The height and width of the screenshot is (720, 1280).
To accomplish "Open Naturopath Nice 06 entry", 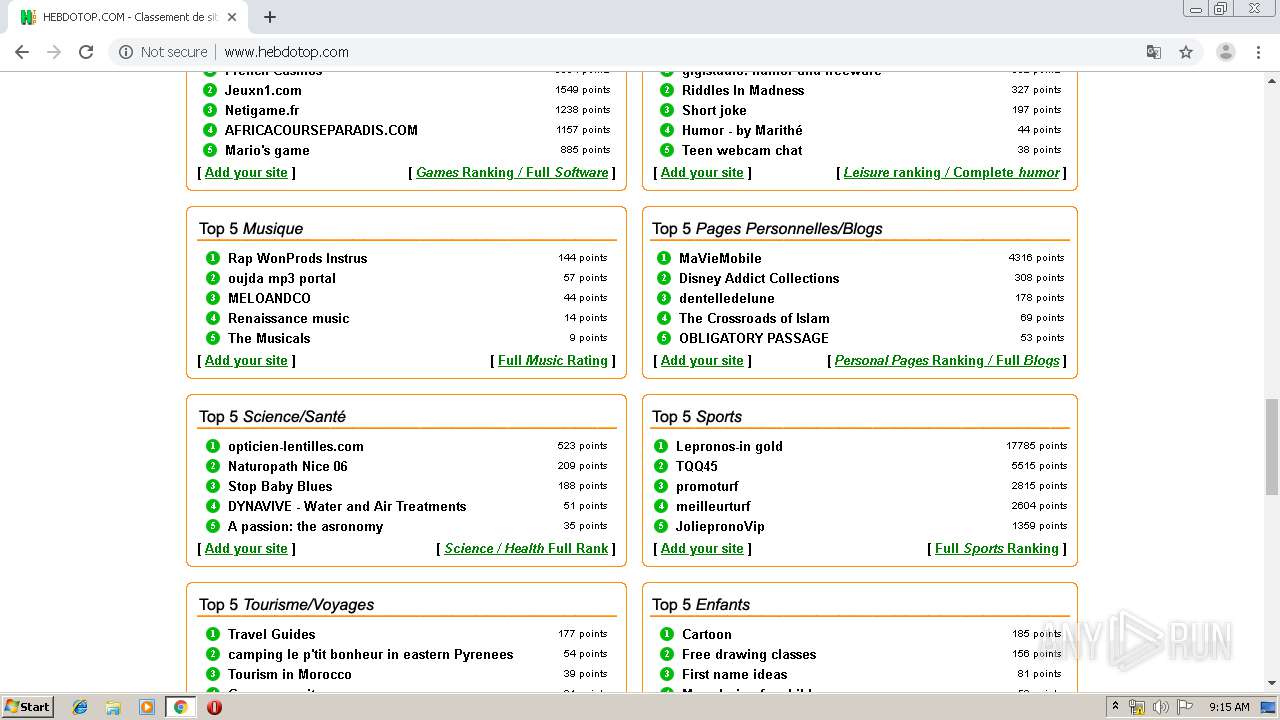I will (287, 466).
